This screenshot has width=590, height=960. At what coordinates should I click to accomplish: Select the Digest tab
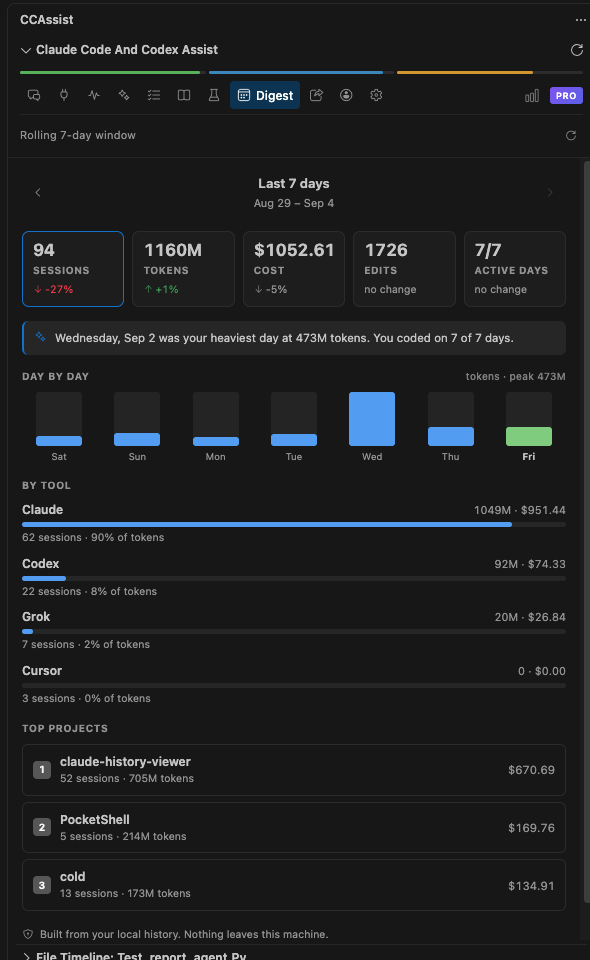coord(265,95)
